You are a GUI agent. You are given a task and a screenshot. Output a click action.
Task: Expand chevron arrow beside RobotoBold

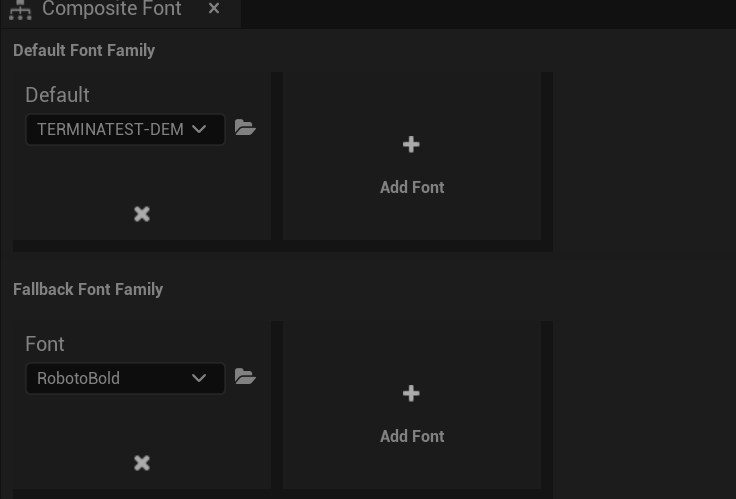199,378
